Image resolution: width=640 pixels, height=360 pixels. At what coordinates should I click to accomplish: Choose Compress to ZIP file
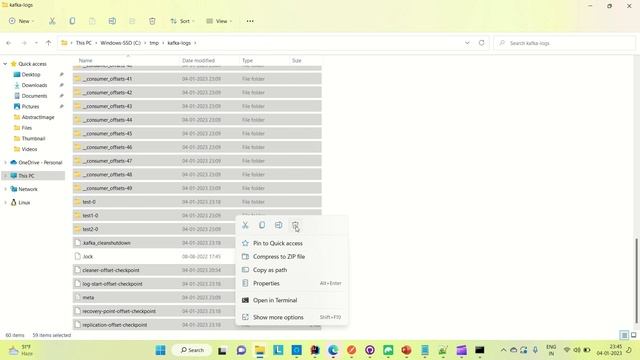[291, 257]
